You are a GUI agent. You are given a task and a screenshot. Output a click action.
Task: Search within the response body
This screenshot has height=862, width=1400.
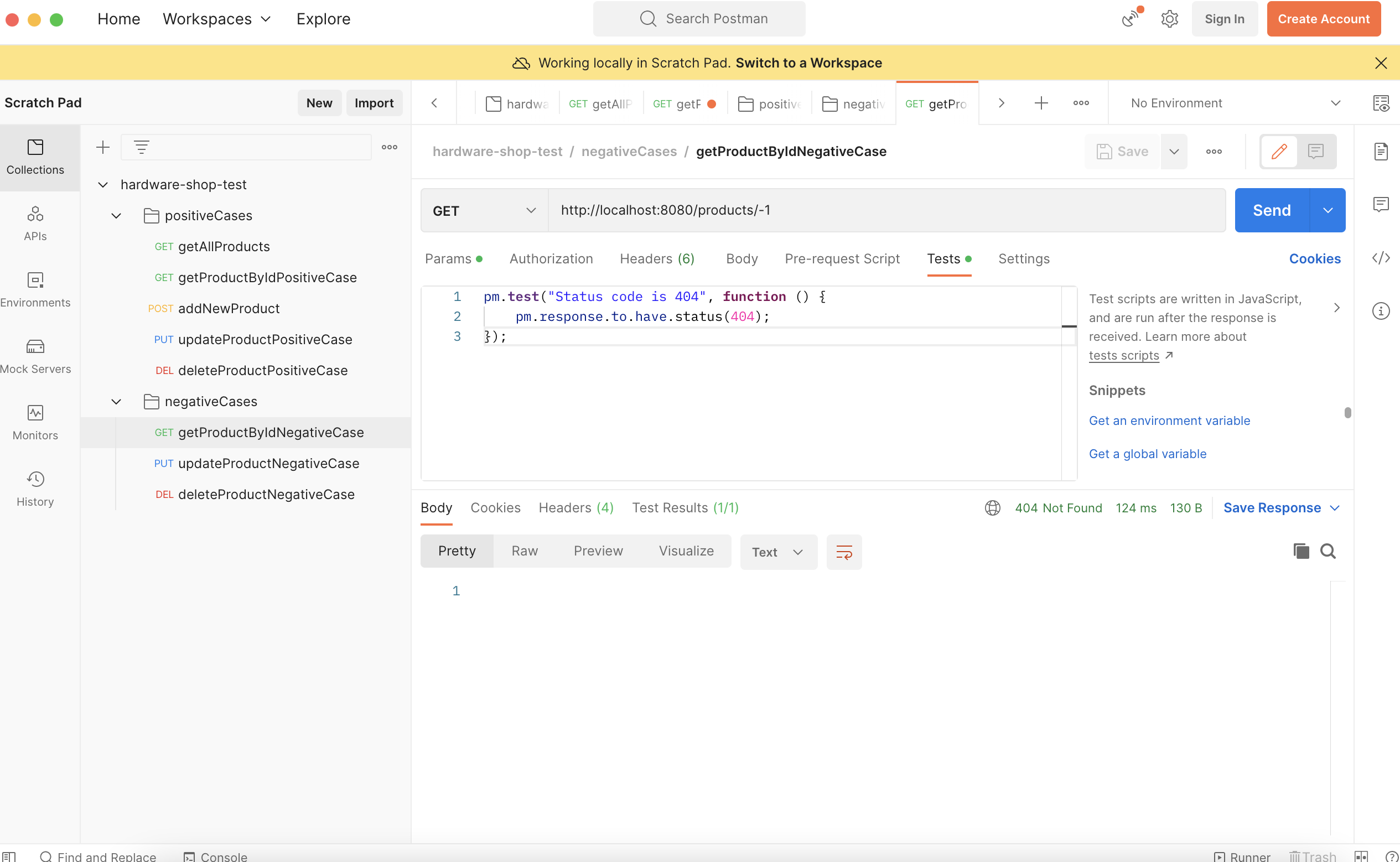pos(1328,551)
